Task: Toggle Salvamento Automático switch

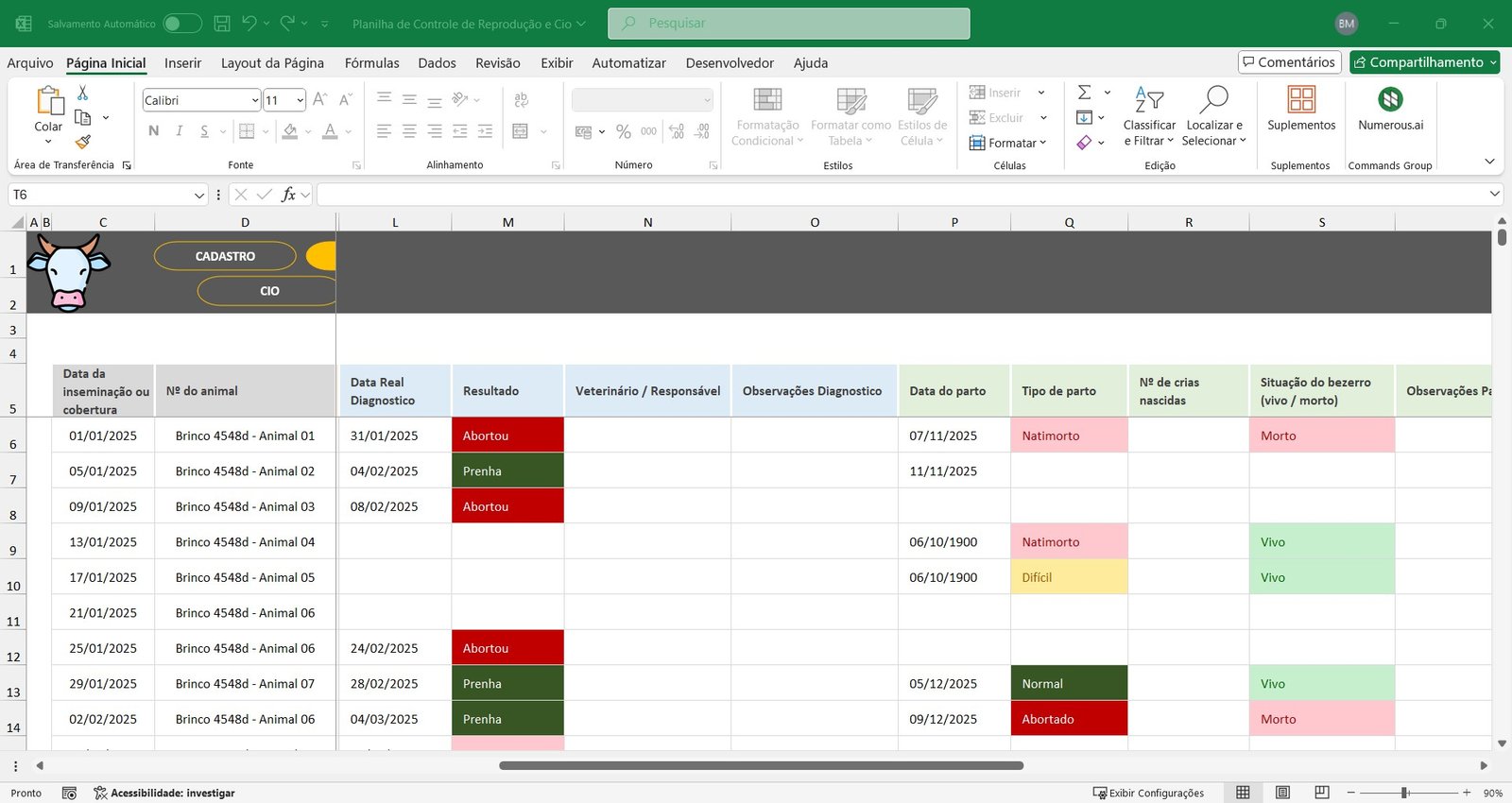Action: 181,24
